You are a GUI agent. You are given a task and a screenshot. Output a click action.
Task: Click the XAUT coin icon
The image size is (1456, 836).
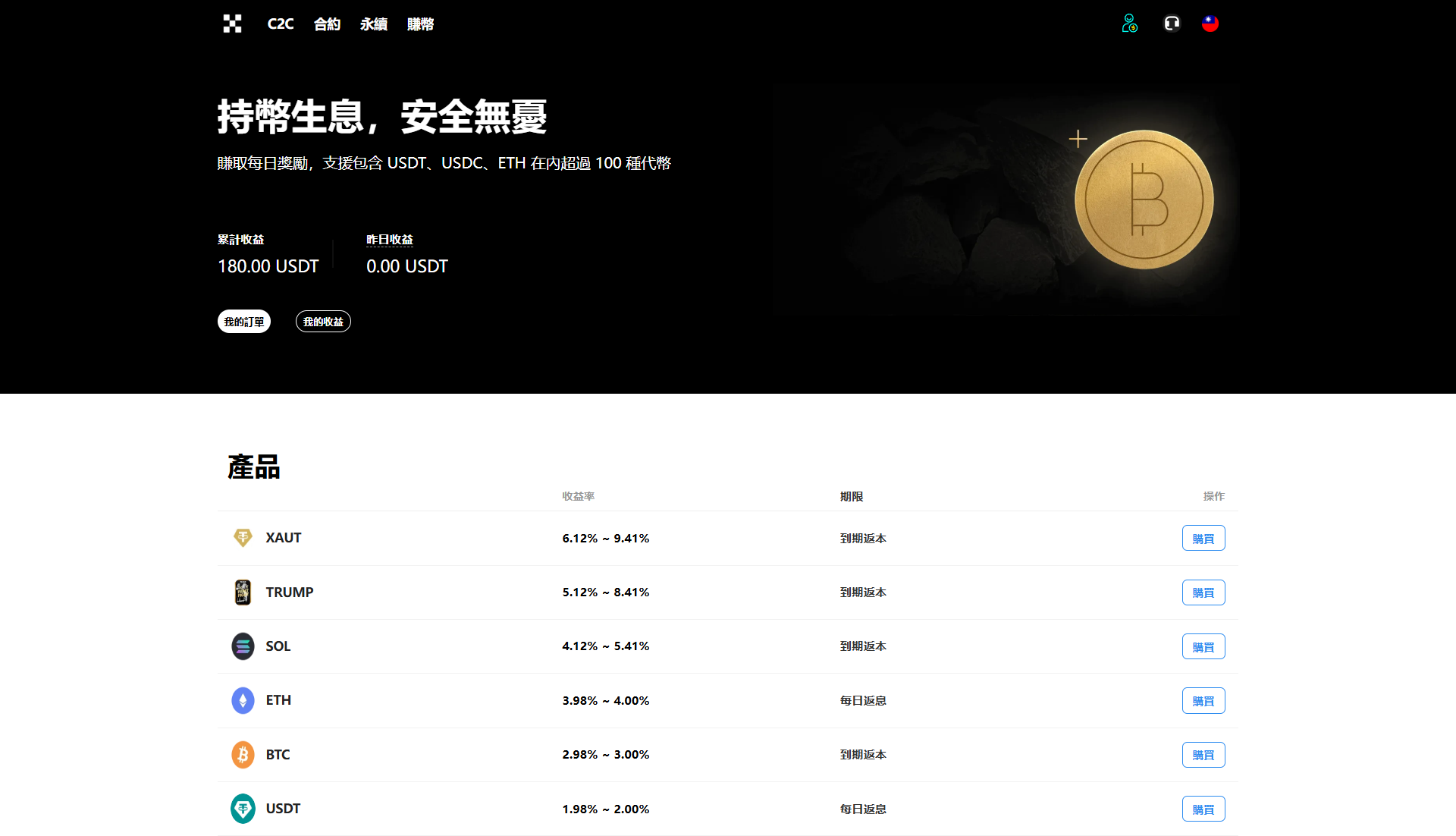[x=243, y=538]
